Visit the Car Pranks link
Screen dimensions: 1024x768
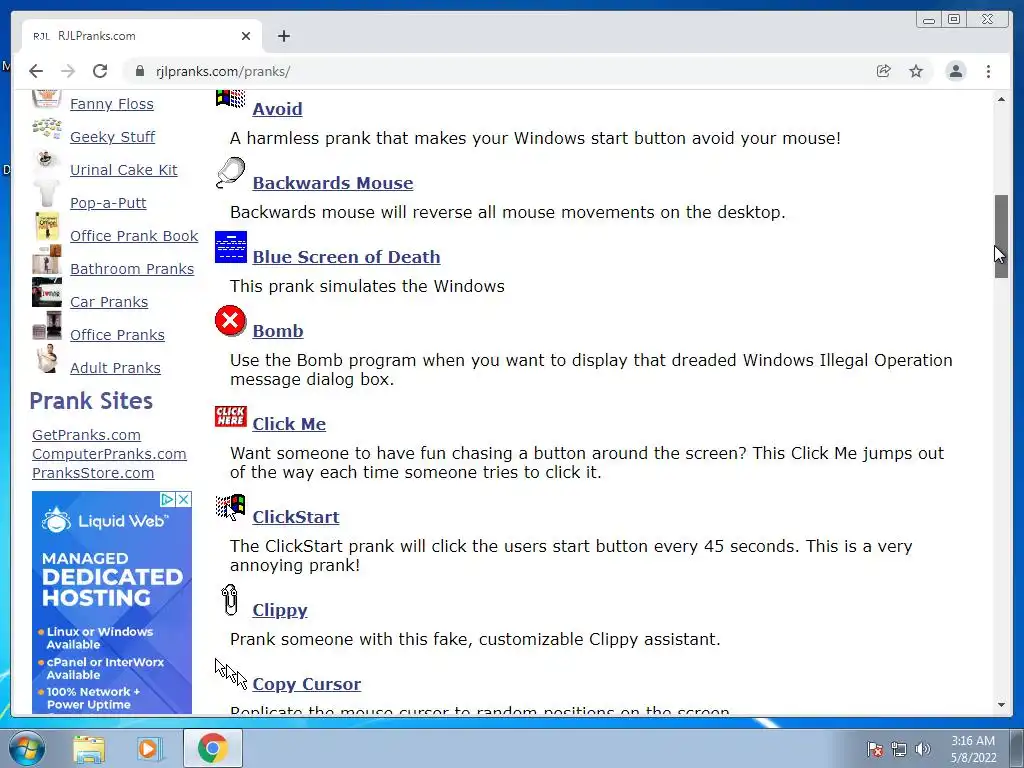pyautogui.click(x=109, y=302)
